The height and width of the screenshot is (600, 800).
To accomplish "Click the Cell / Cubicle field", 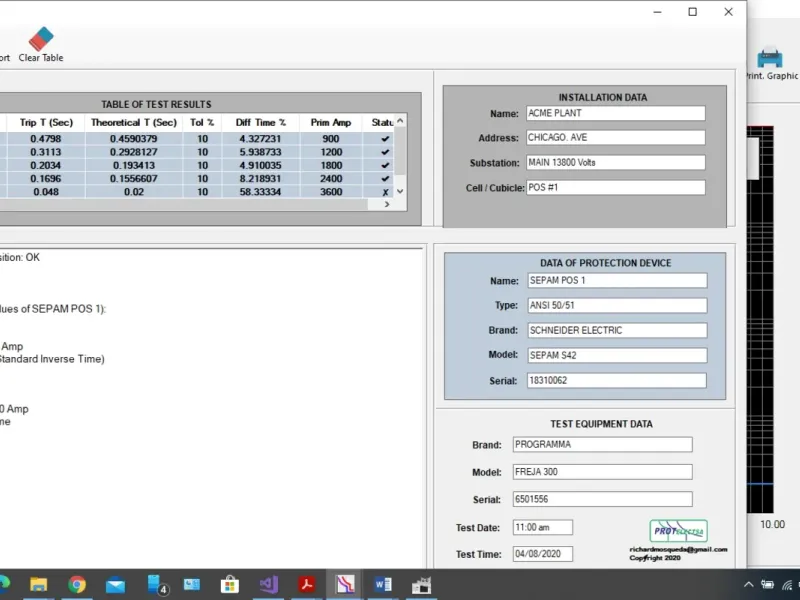I will tap(616, 187).
